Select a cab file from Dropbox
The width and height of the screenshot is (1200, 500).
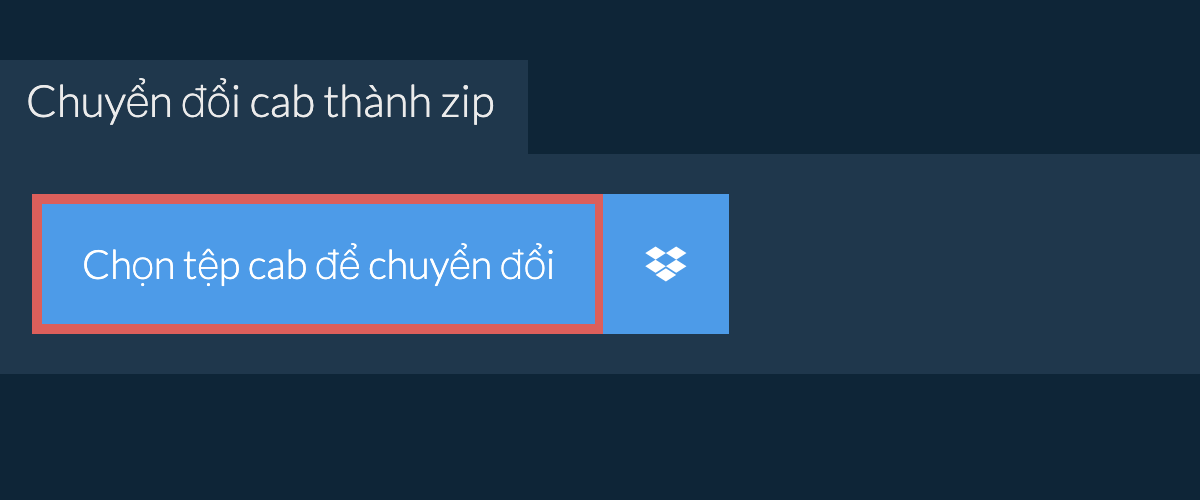click(x=666, y=264)
